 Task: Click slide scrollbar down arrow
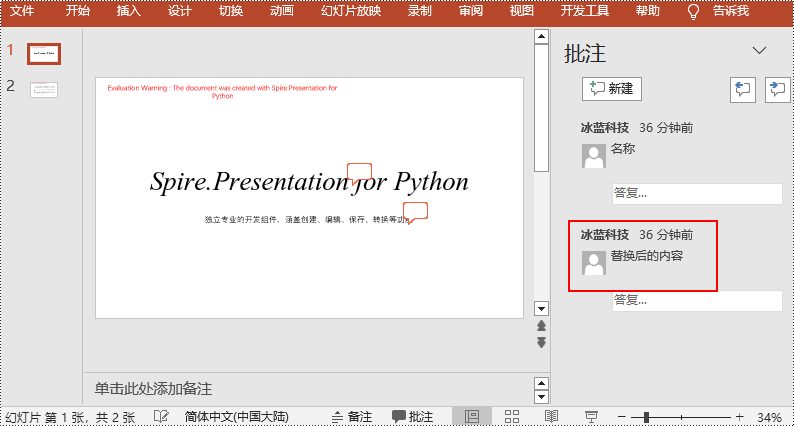pyautogui.click(x=541, y=308)
